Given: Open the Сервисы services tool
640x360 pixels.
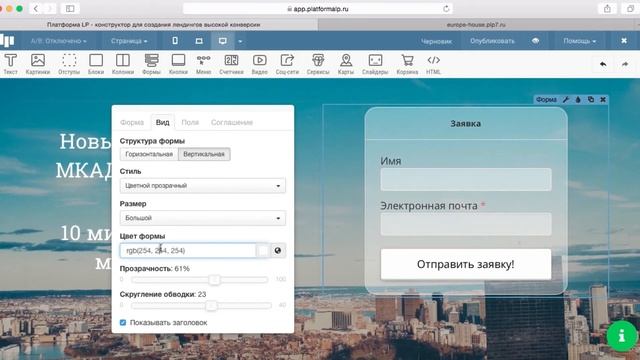Looking at the screenshot, I should (x=318, y=64).
